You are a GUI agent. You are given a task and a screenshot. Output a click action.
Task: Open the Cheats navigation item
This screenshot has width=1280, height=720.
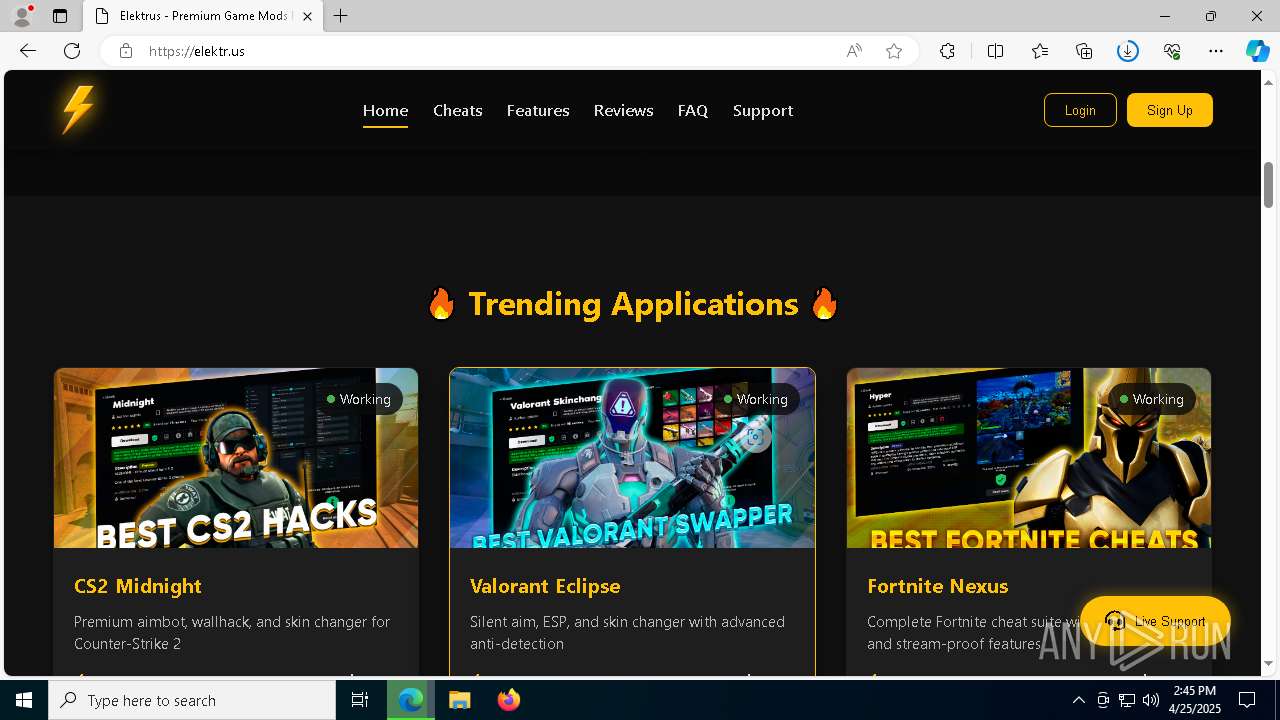[x=458, y=110]
